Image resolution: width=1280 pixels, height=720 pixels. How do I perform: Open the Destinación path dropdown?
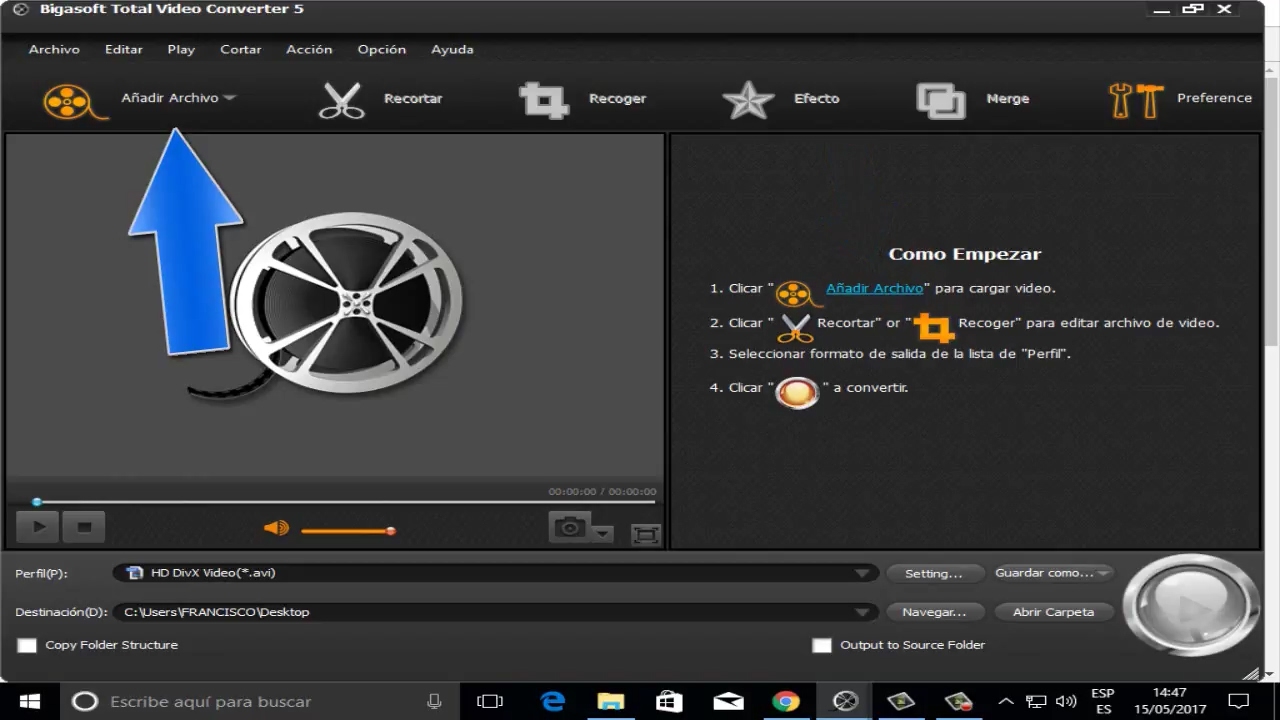(x=861, y=612)
